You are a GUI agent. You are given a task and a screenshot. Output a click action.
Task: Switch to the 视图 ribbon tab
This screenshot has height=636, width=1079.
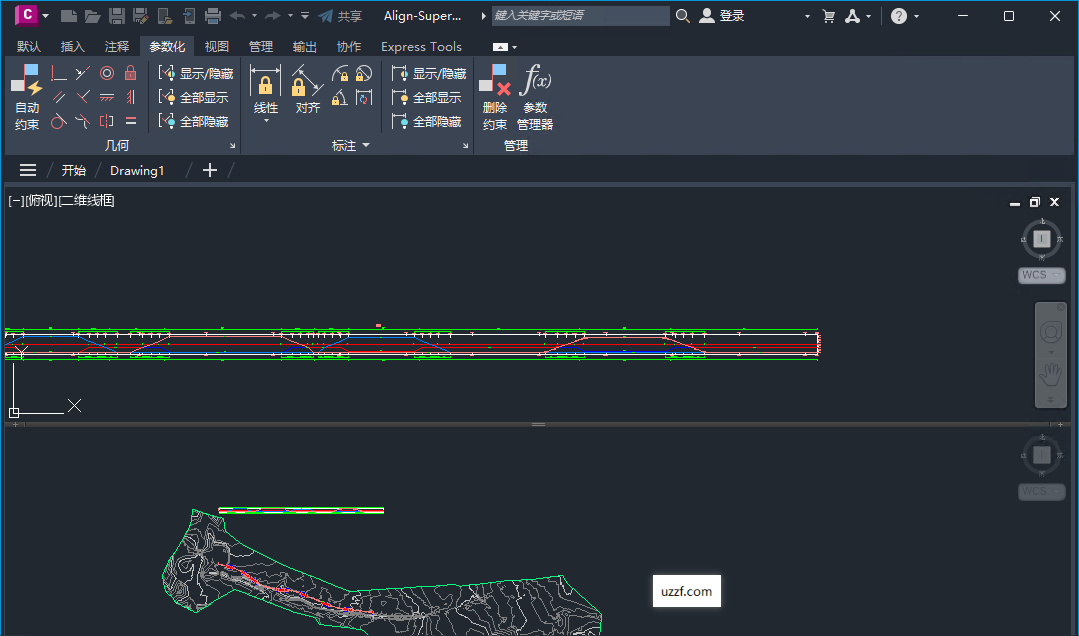coord(215,46)
